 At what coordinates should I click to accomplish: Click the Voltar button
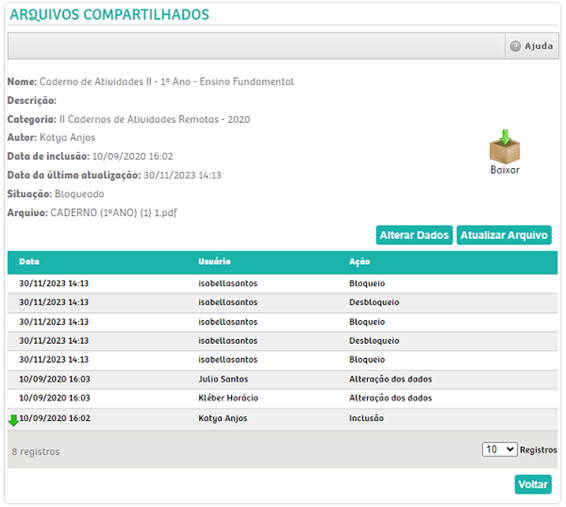[533, 484]
